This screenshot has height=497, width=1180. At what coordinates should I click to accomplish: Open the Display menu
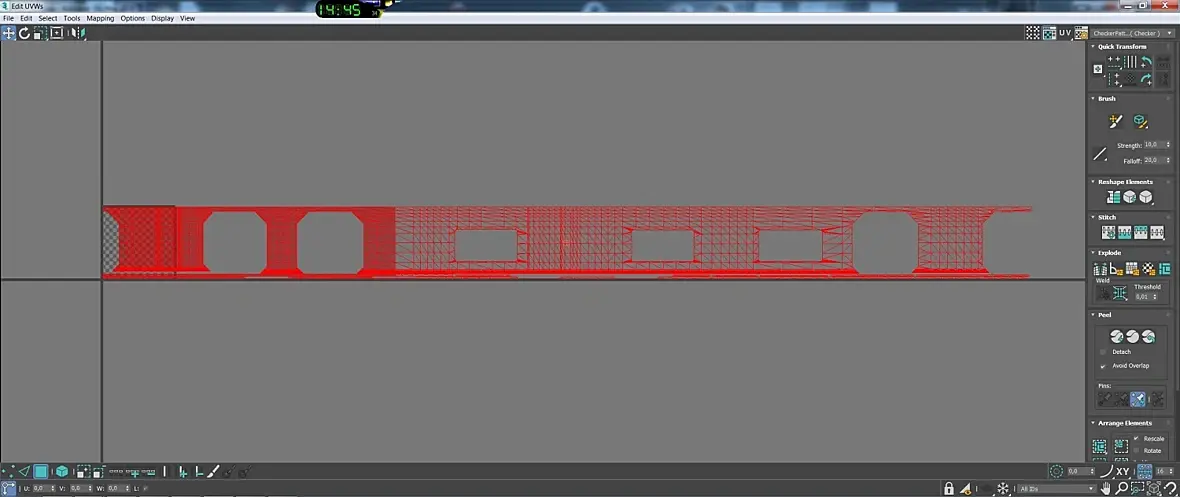[163, 18]
